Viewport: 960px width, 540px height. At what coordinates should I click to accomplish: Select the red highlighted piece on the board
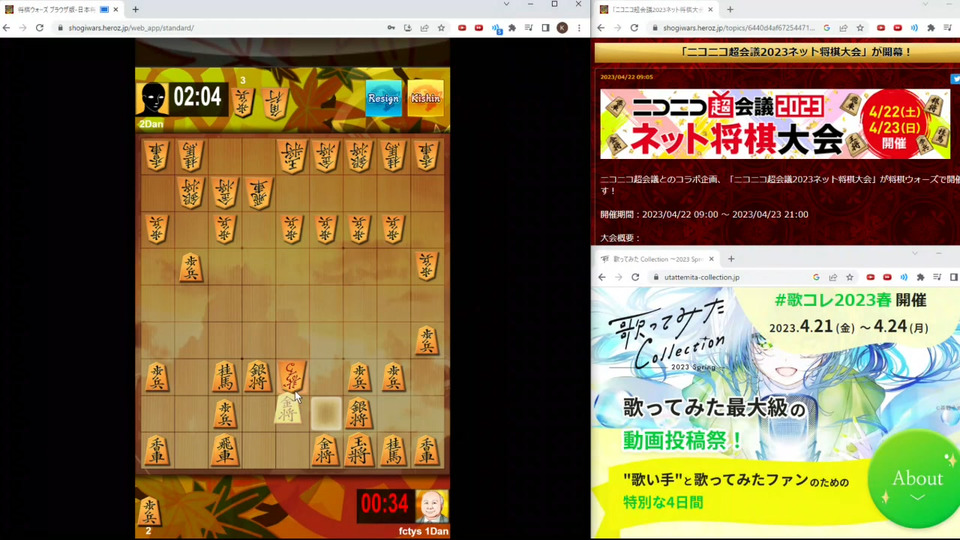[291, 376]
